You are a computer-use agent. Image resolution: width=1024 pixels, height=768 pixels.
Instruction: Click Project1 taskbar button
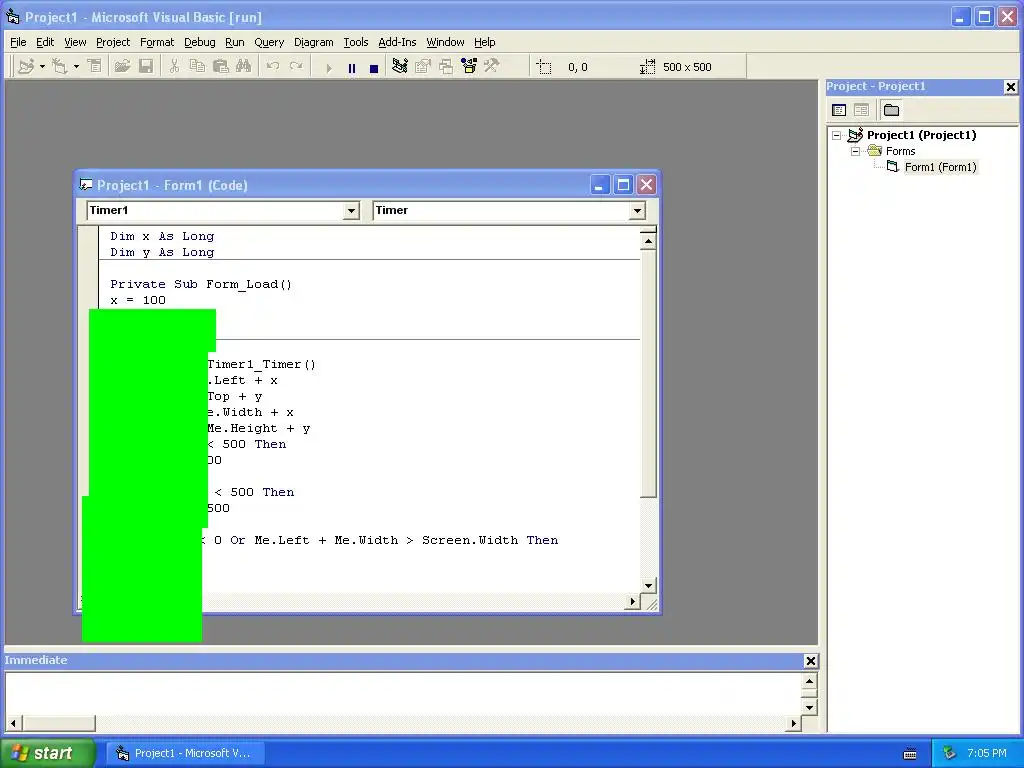tap(185, 753)
